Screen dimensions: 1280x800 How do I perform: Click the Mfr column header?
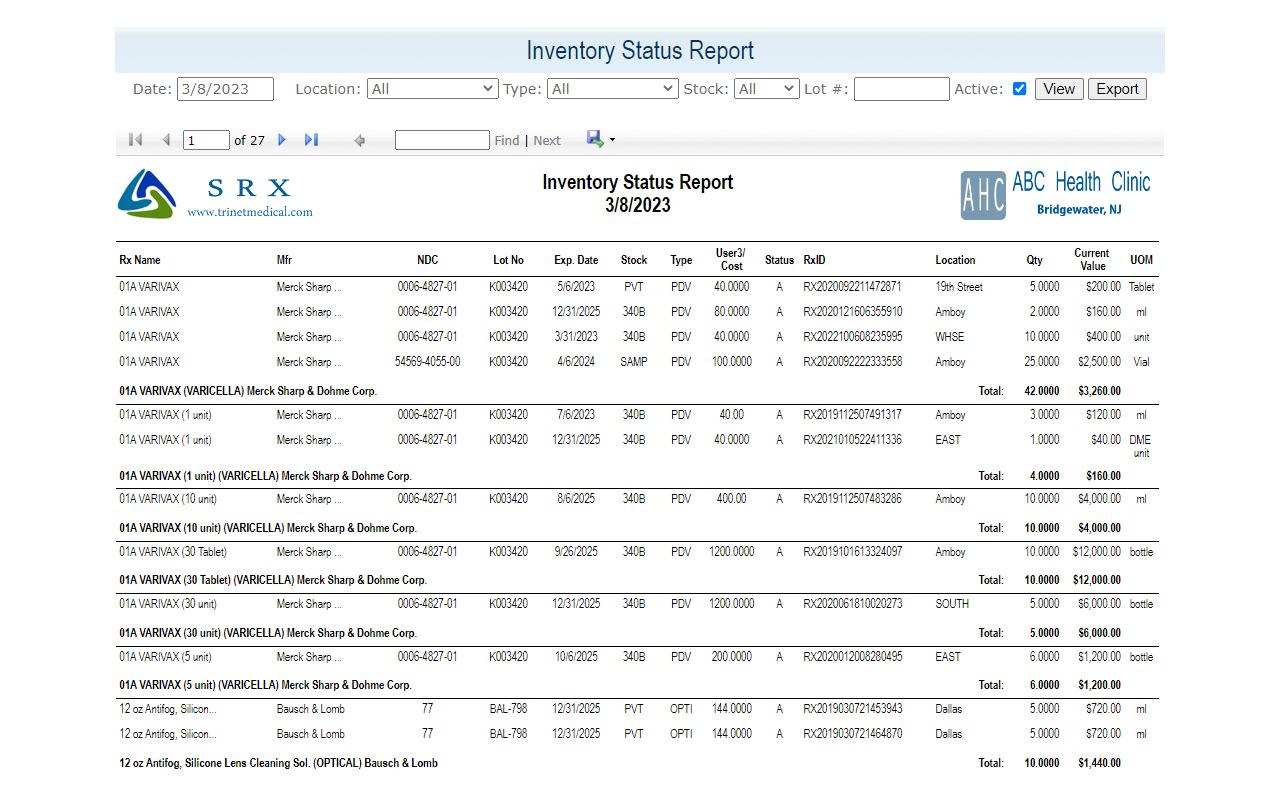[284, 260]
